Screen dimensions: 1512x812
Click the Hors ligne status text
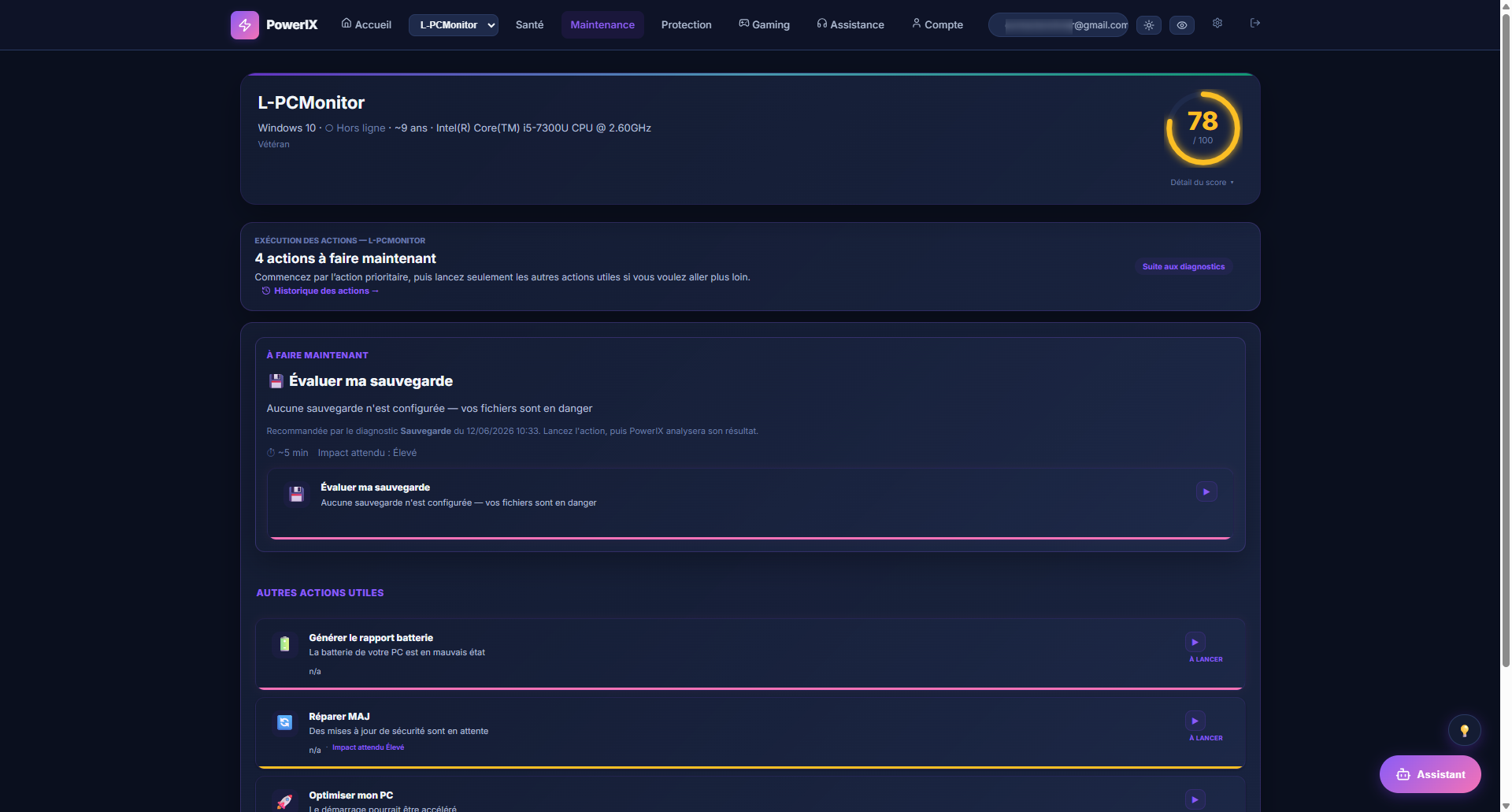[361, 128]
